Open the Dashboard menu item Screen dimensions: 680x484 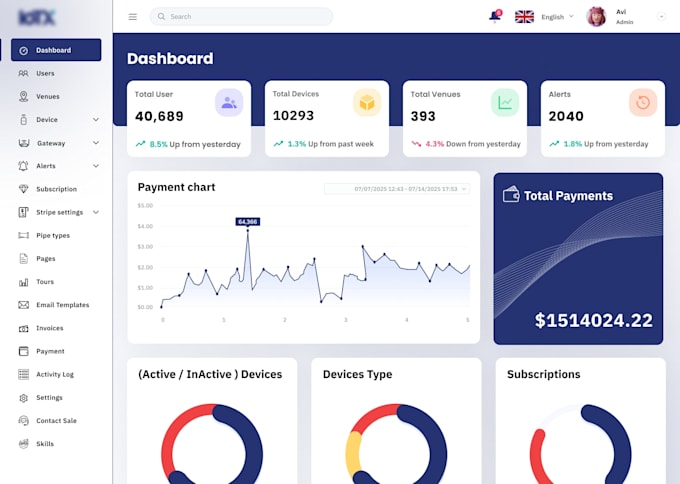point(56,50)
